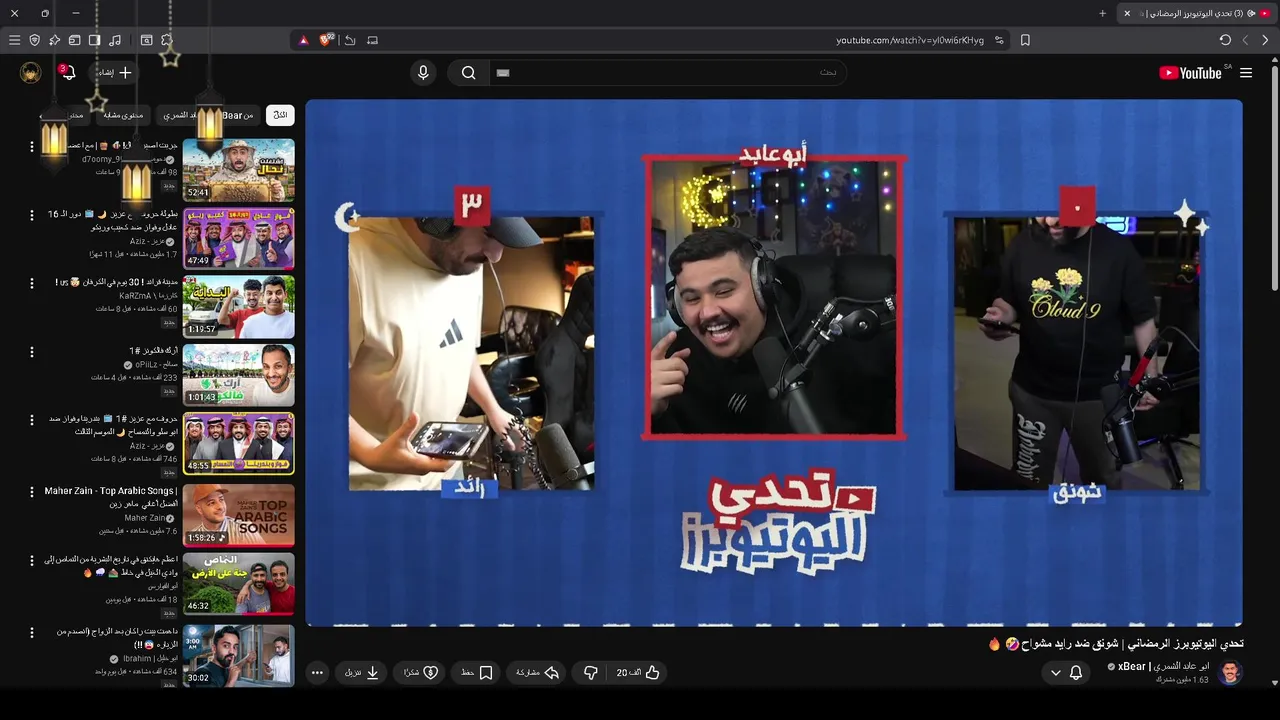
Task: Open the 52:41 recommended video thumbnail
Action: tap(239, 170)
